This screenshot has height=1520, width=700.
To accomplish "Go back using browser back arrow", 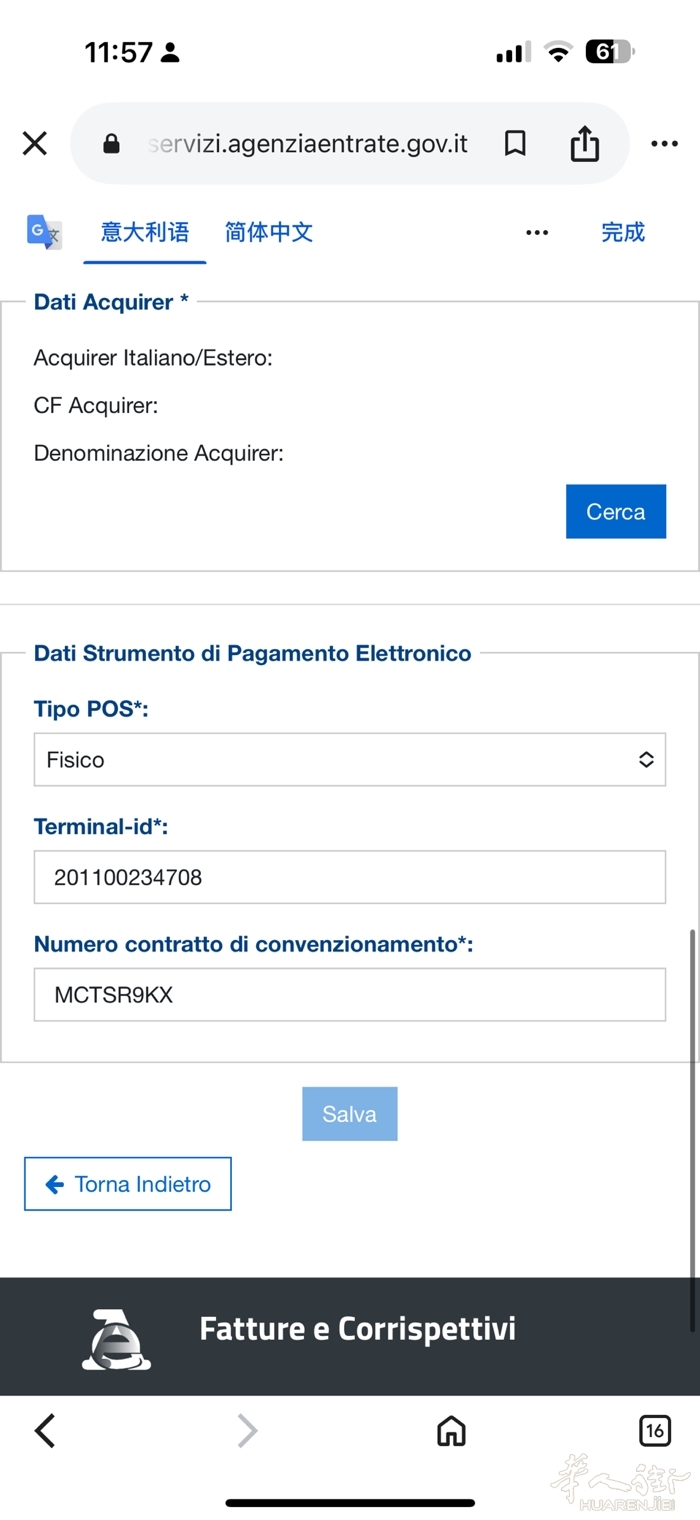I will 45,1431.
